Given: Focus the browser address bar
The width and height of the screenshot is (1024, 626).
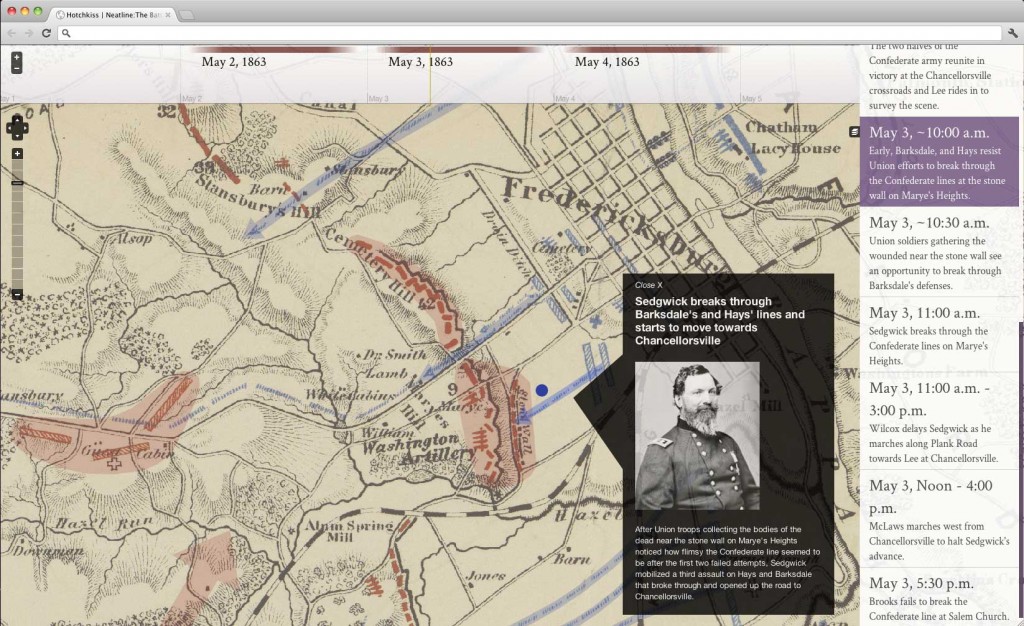Looking at the screenshot, I should [530, 33].
